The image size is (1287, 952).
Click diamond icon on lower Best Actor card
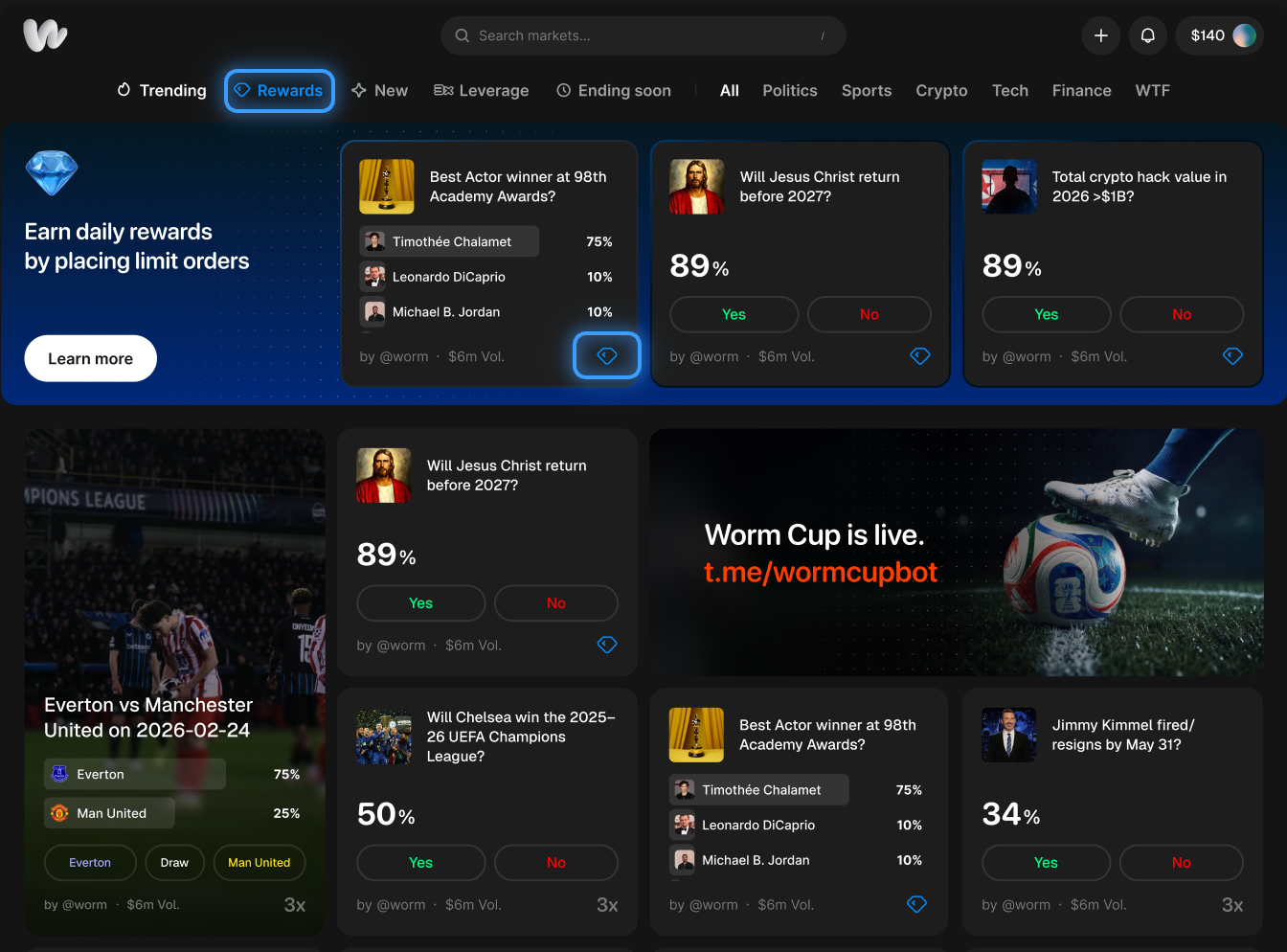(x=916, y=904)
